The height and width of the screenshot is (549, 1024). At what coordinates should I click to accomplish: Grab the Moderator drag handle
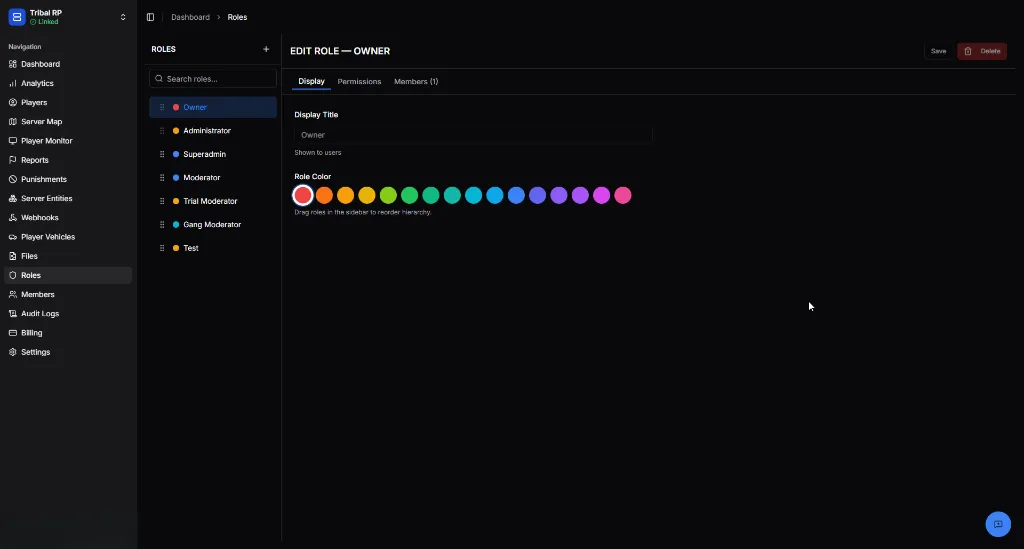pos(162,178)
